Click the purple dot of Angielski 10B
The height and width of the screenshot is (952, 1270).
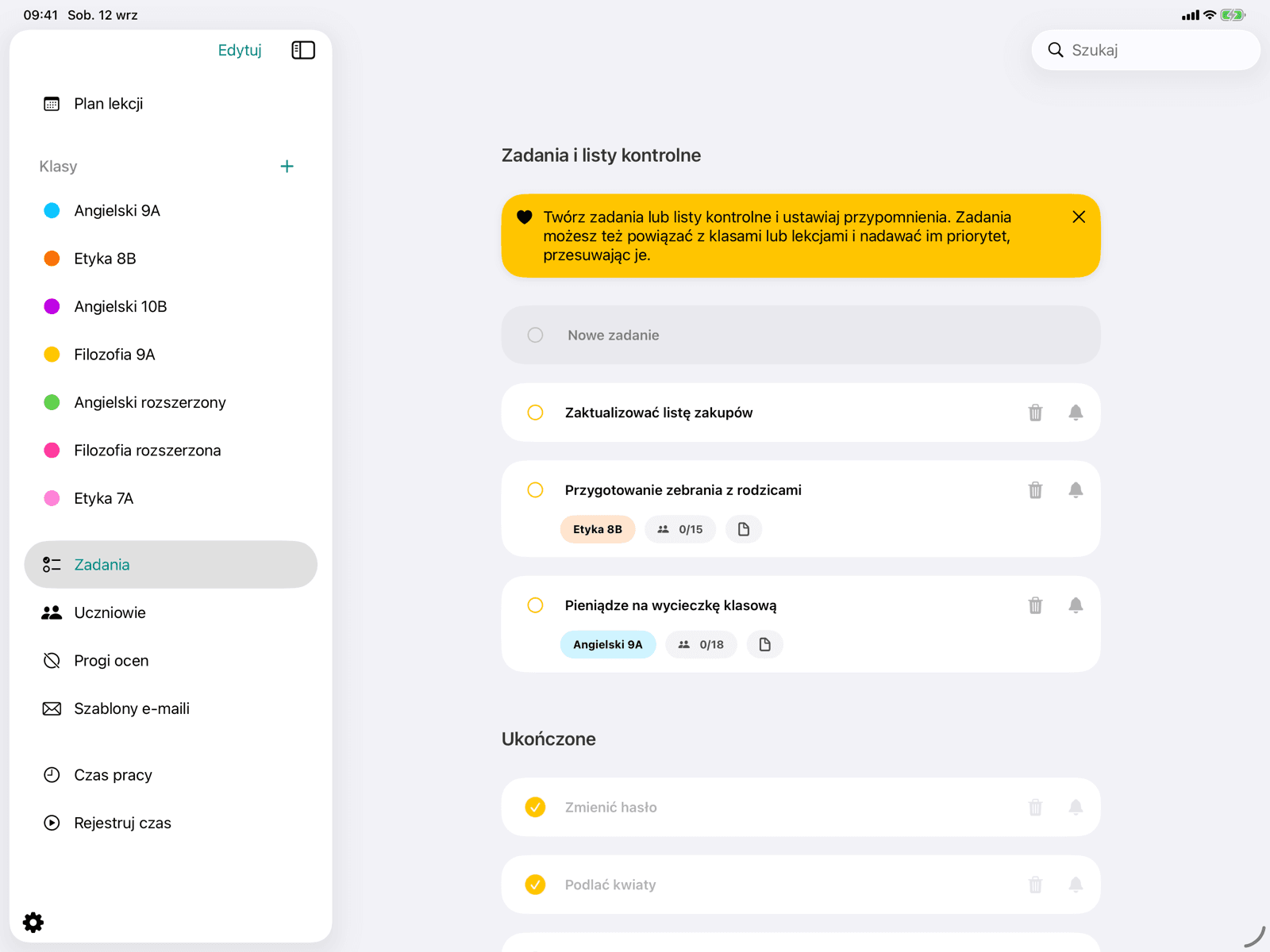pyautogui.click(x=52, y=306)
